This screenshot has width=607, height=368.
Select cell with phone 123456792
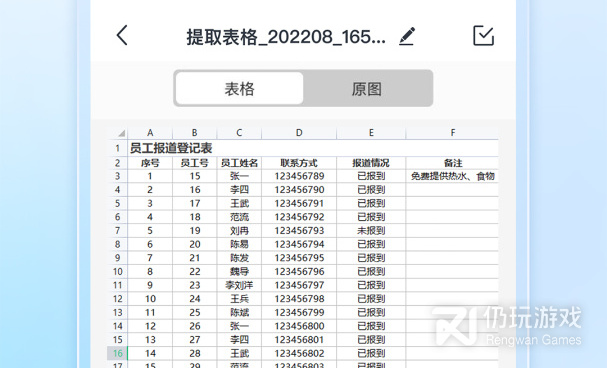[x=299, y=217]
